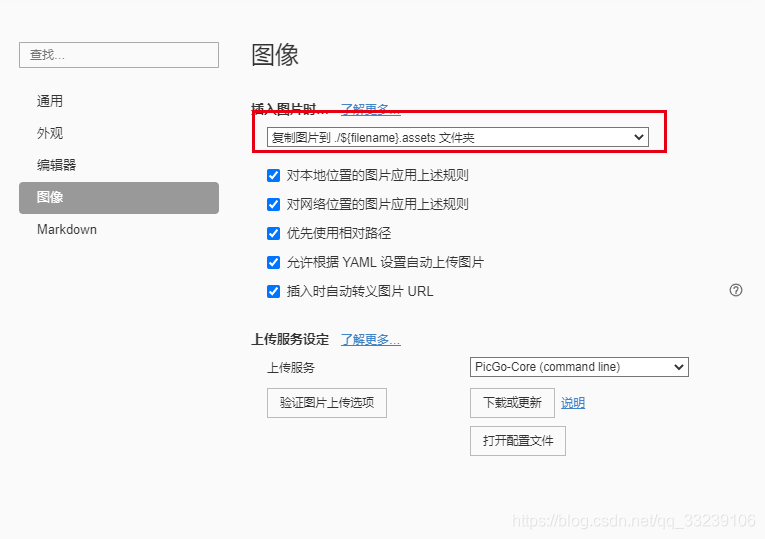The height and width of the screenshot is (539, 765).
Task: Open the PicGo-Core upload service dropdown
Action: 579,367
